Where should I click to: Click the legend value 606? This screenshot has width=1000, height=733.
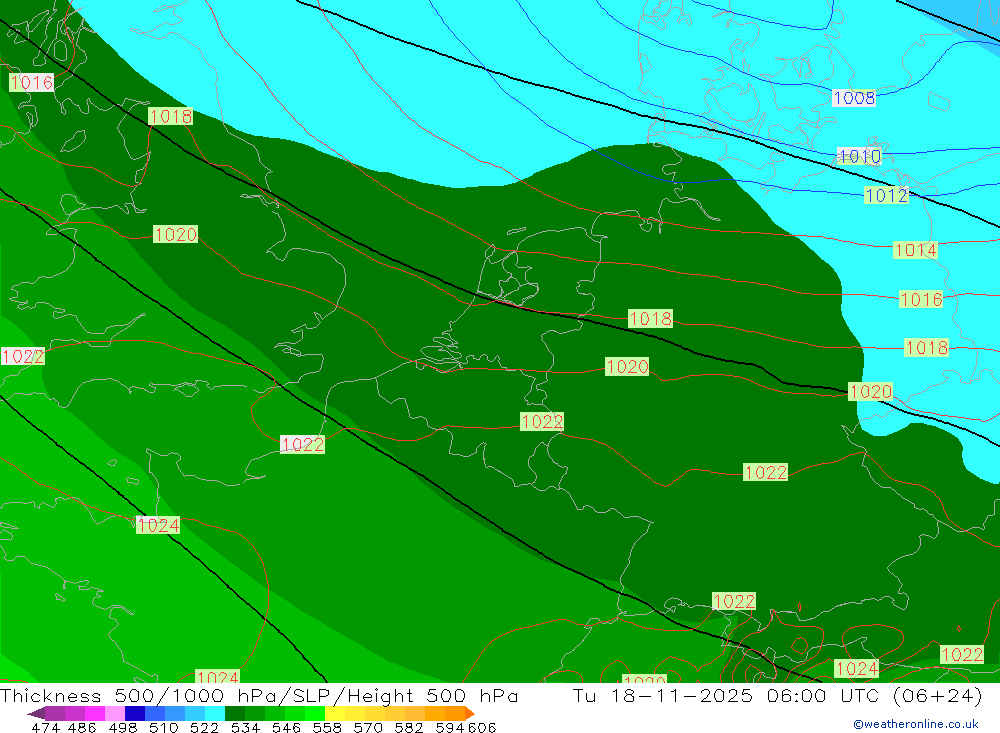(482, 727)
